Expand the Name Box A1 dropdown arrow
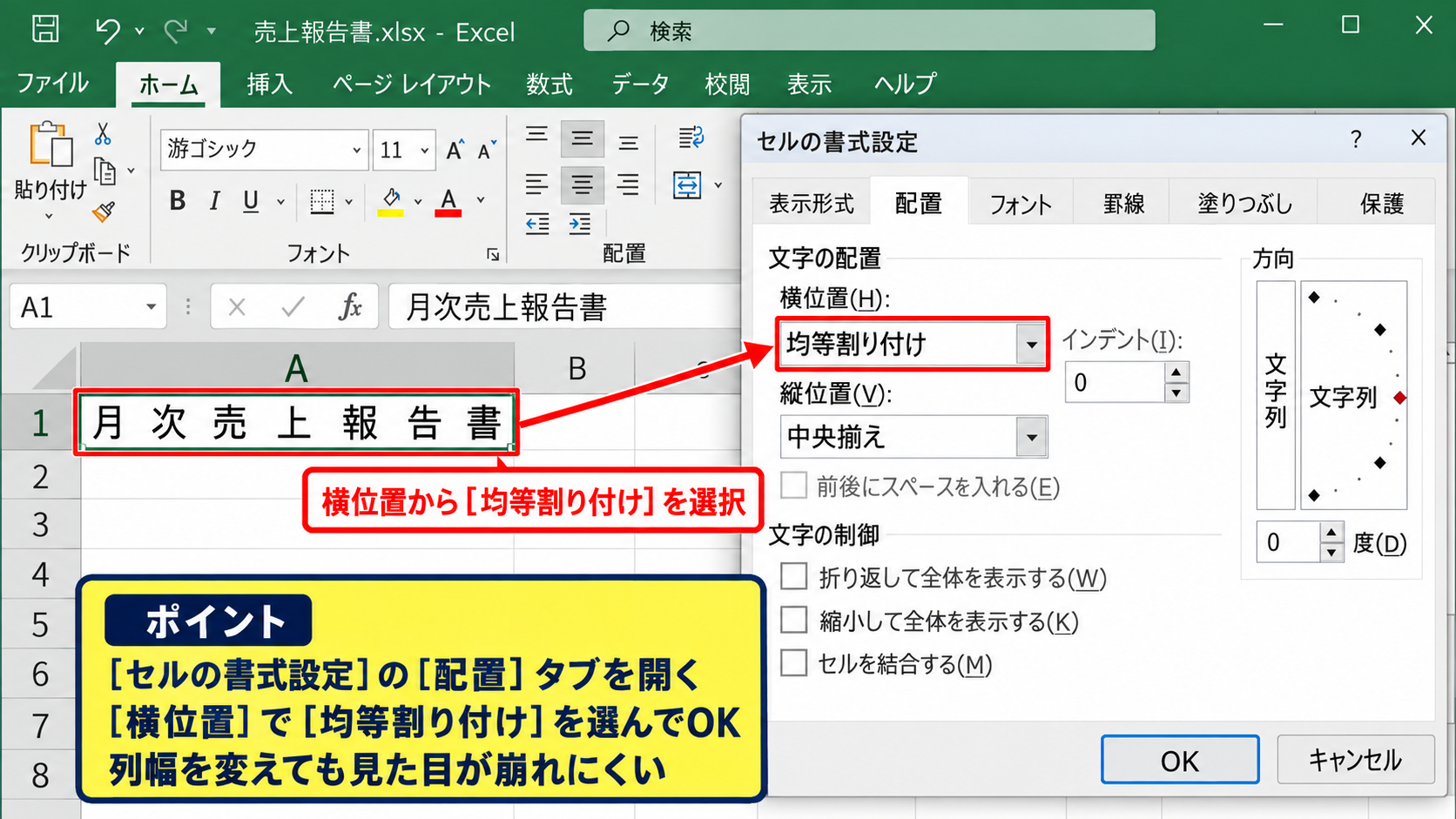1456x819 pixels. tap(151, 306)
